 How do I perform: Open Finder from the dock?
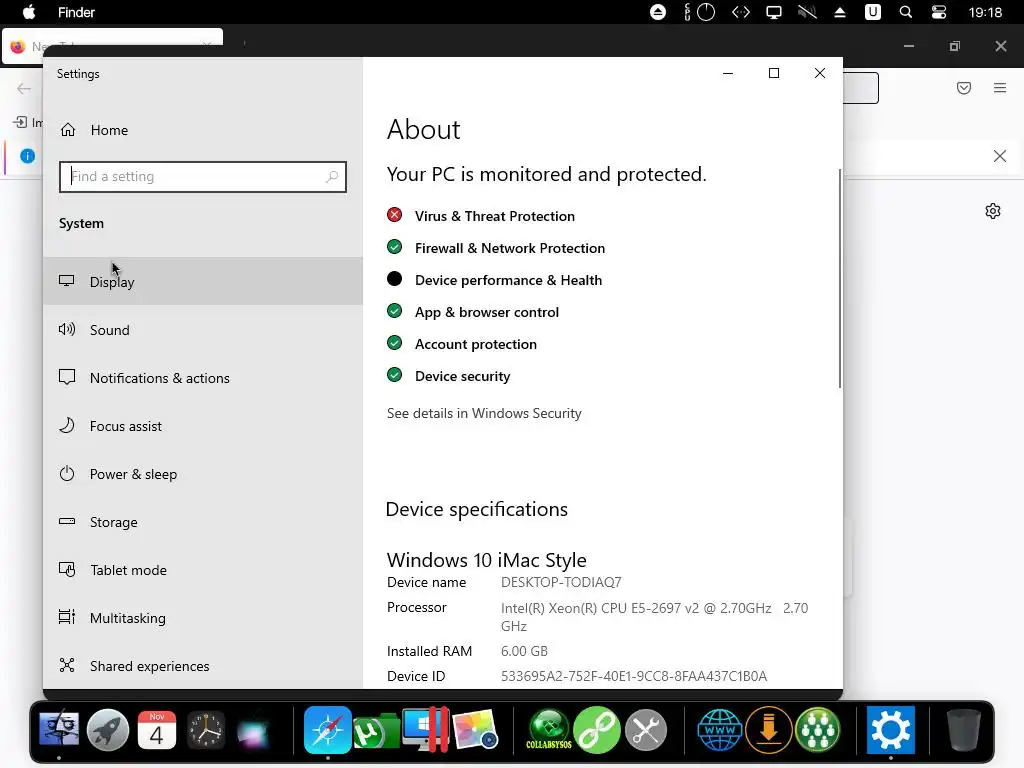(x=59, y=729)
